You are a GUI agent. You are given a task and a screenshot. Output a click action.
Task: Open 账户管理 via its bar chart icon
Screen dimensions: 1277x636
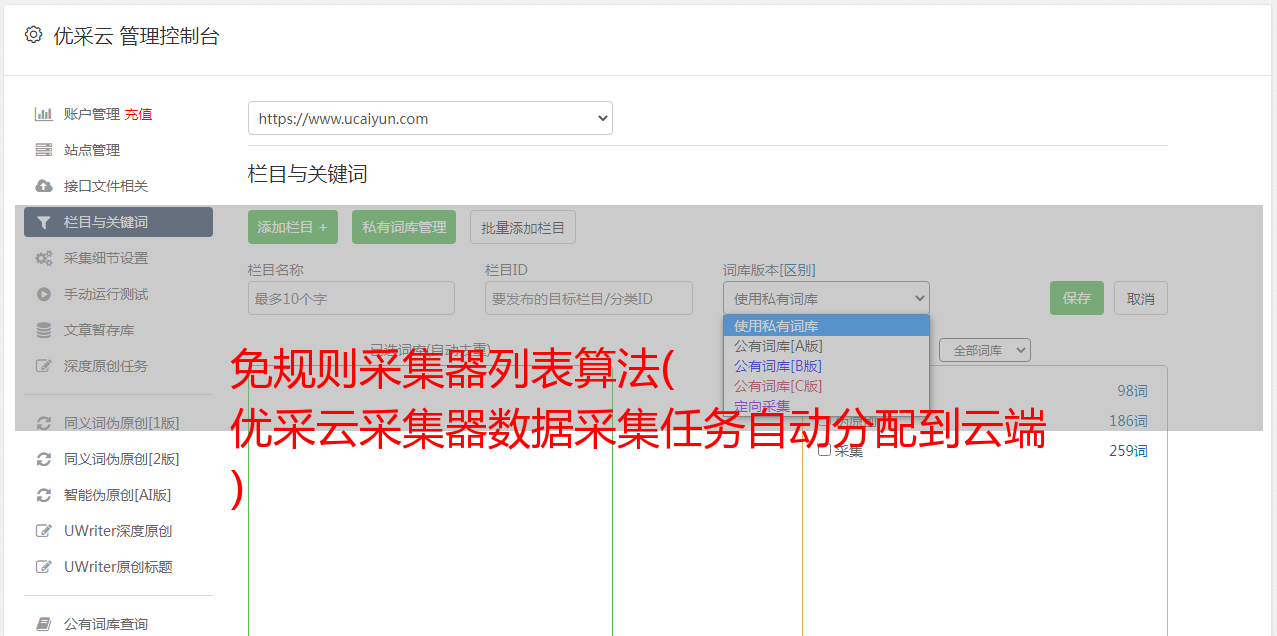click(x=43, y=114)
